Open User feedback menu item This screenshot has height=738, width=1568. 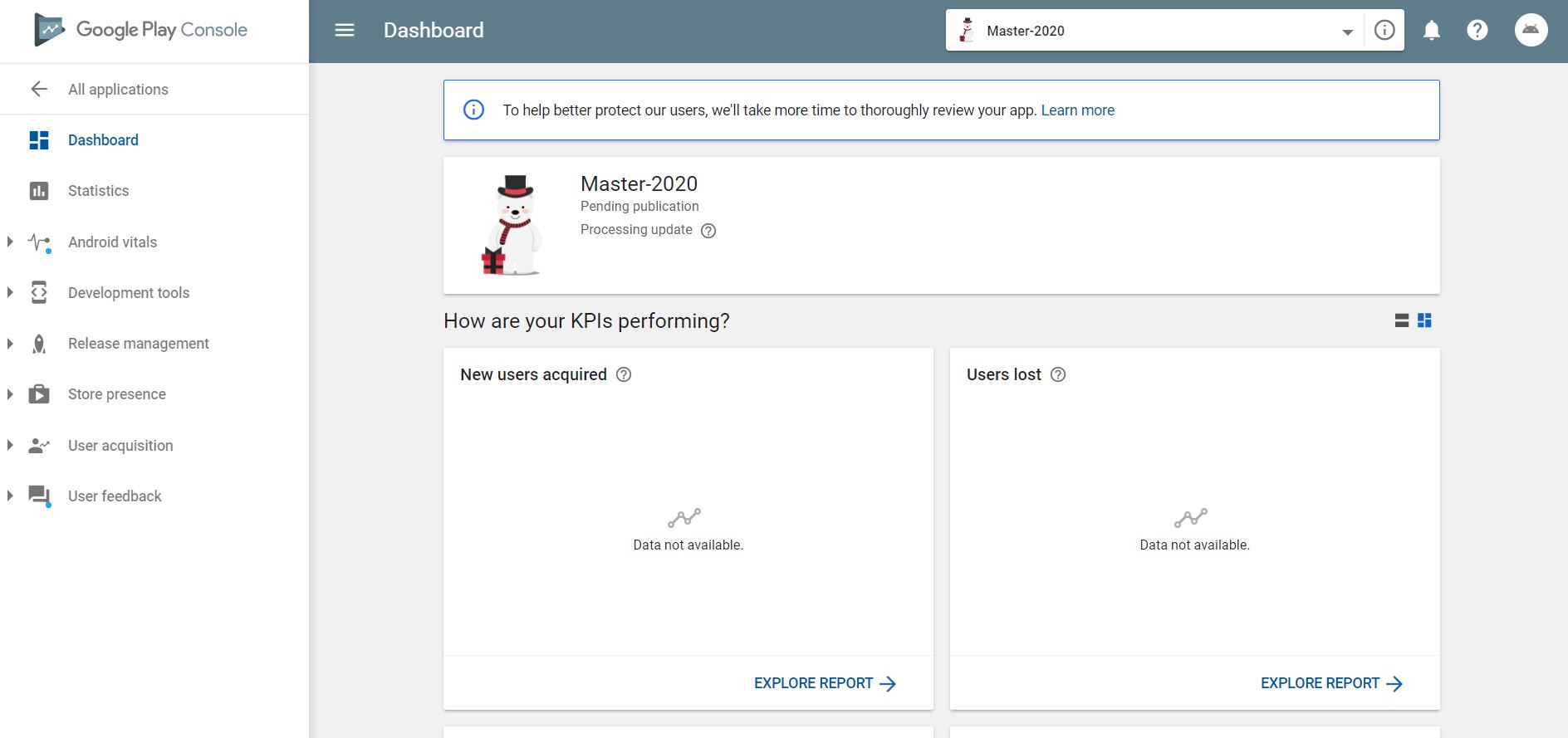(x=115, y=496)
